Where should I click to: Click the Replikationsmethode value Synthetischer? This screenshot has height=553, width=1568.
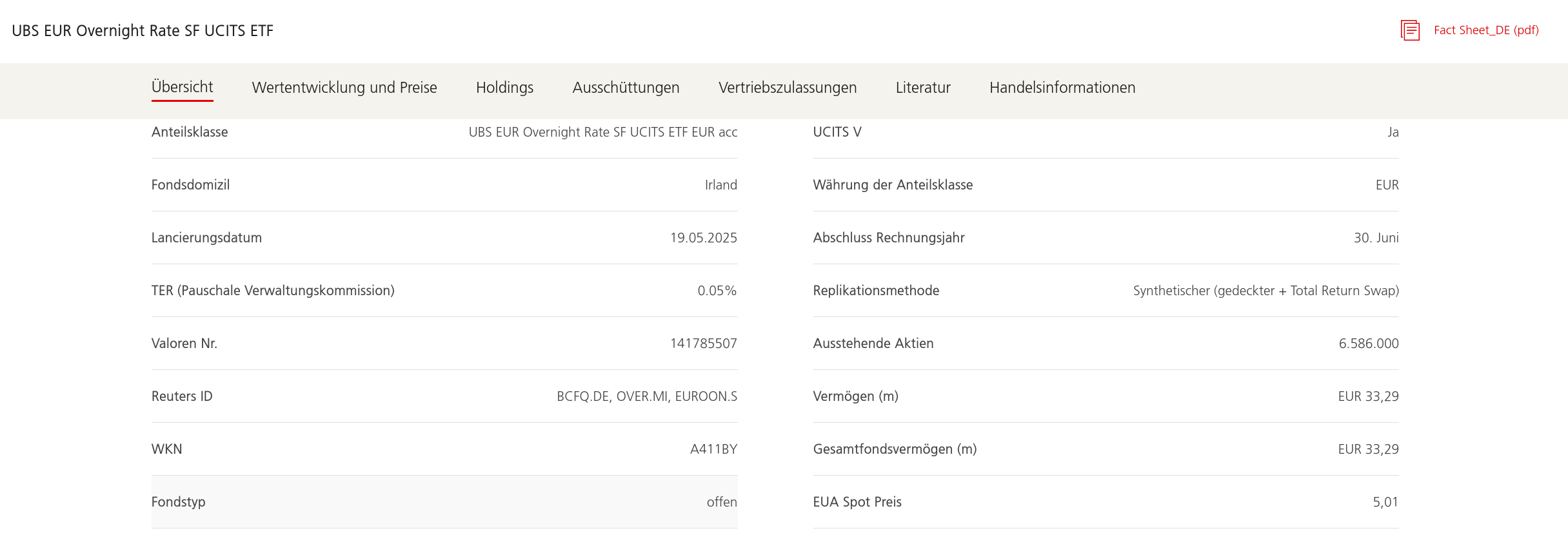click(x=1265, y=291)
